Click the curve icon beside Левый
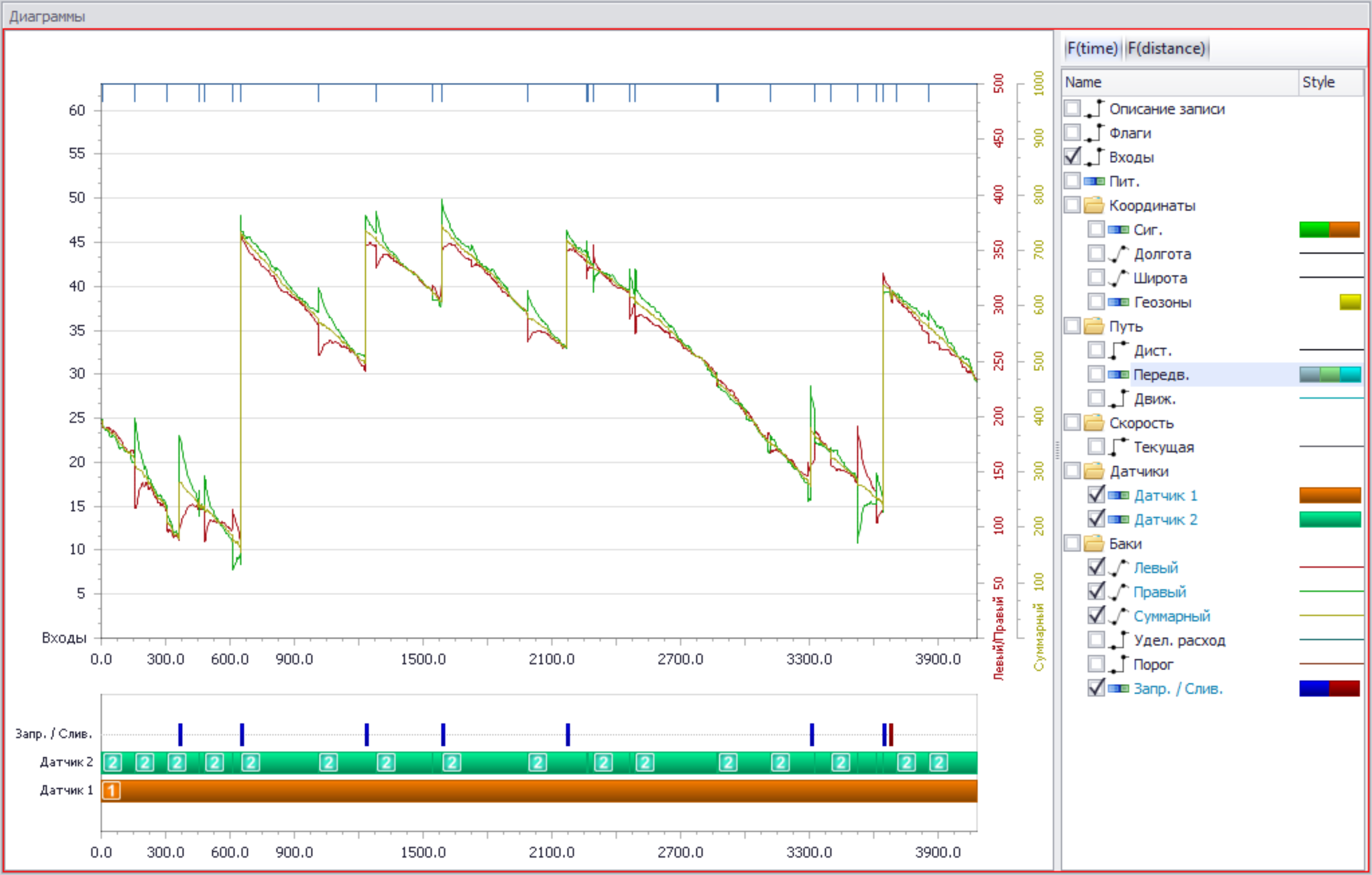 coord(1118,567)
